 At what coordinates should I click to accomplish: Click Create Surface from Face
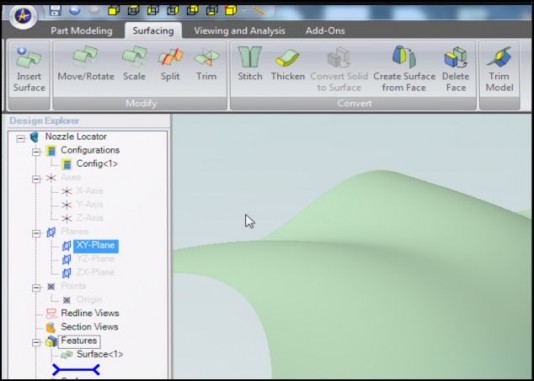(x=404, y=69)
